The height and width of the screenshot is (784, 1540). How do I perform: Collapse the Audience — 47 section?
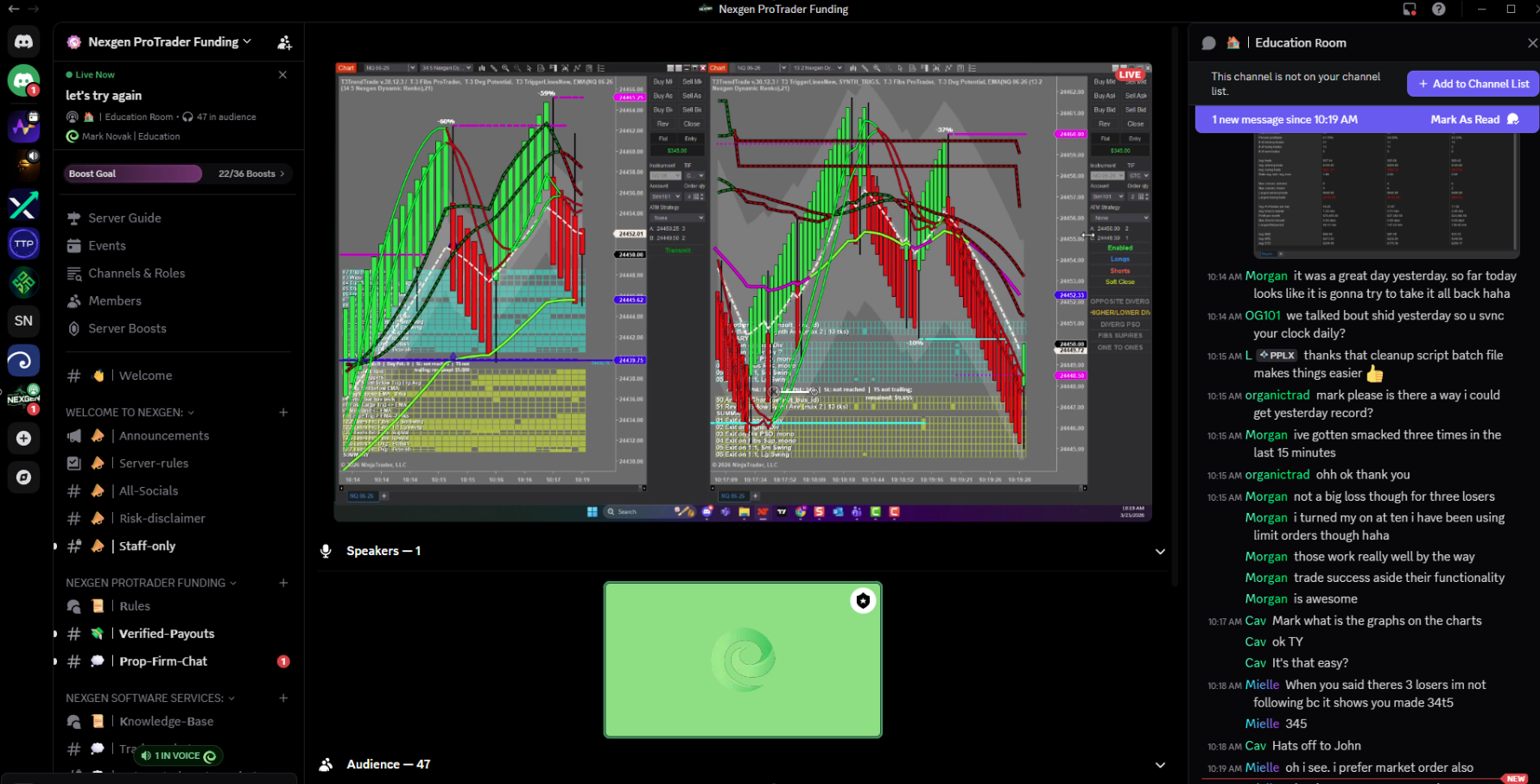pyautogui.click(x=1160, y=765)
